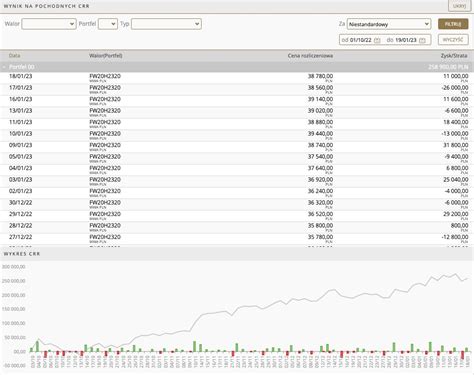The height and width of the screenshot is (375, 474).
Task: Open calendar icon next to the 'od' date
Action: pos(377,40)
